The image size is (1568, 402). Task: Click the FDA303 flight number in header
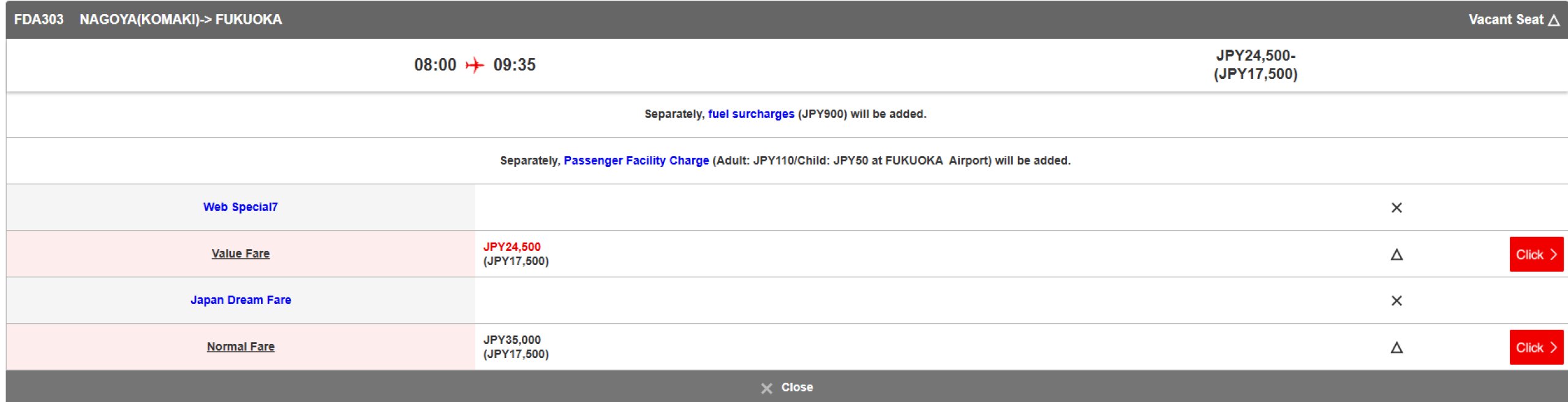39,20
